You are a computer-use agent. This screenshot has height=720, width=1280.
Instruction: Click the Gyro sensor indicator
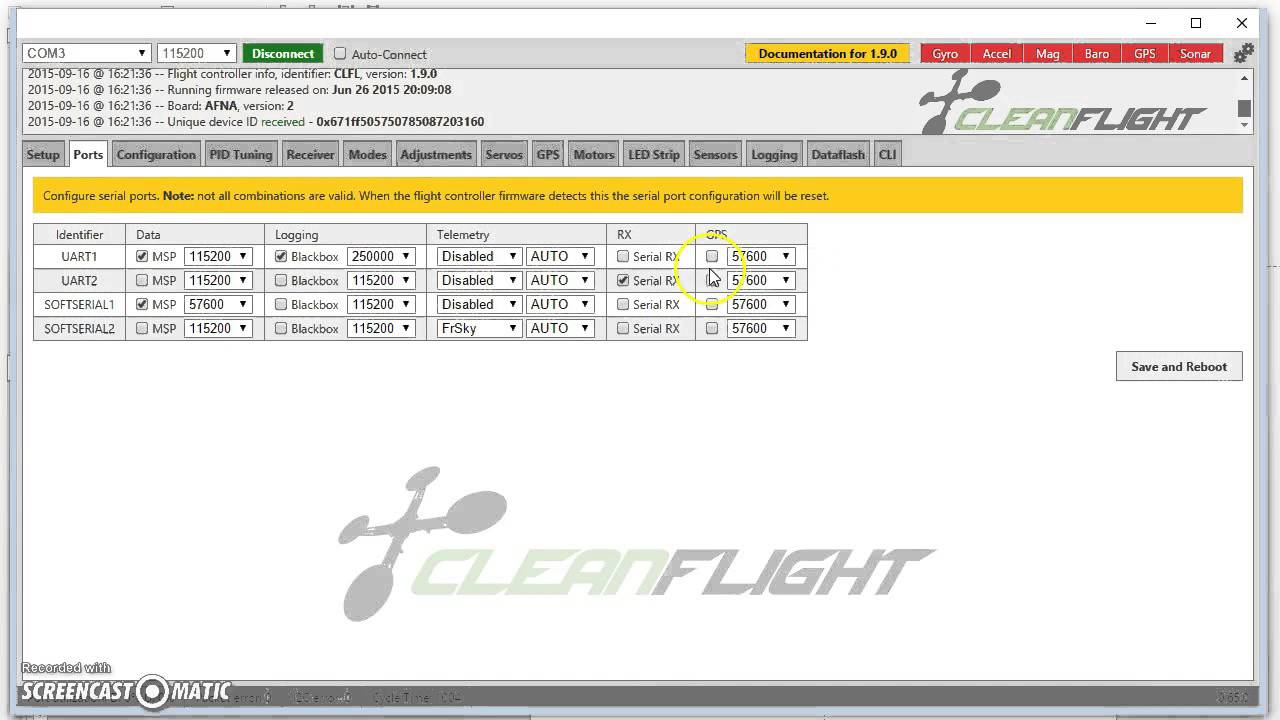(x=945, y=54)
